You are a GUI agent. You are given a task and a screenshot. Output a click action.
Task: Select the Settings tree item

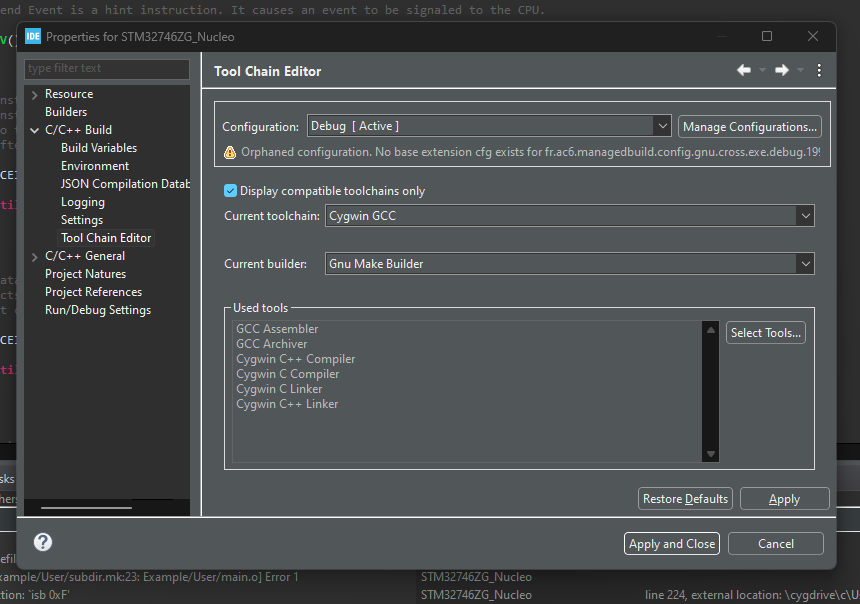[81, 219]
